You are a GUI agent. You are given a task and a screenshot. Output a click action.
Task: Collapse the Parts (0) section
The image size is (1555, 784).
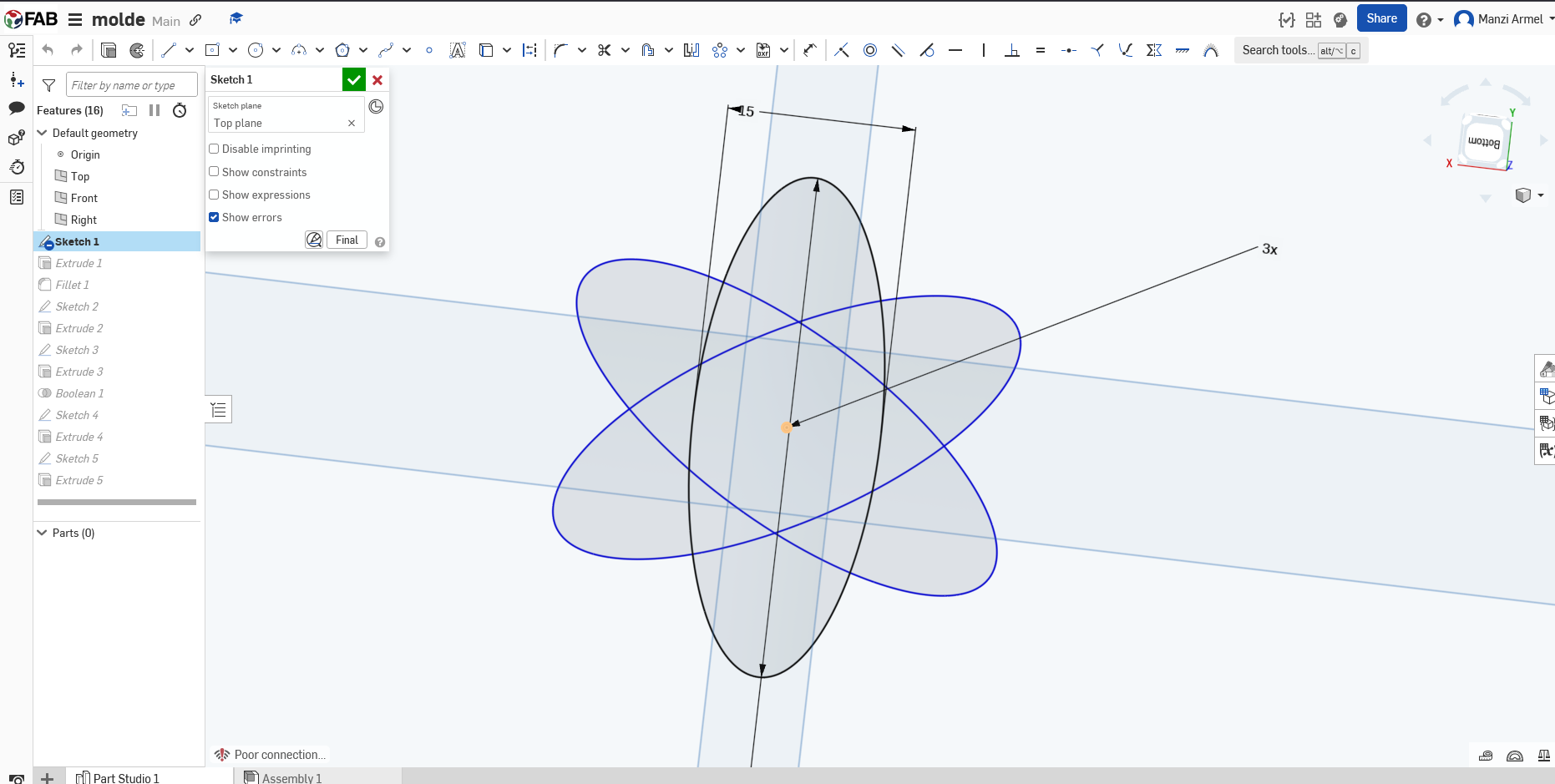[43, 533]
